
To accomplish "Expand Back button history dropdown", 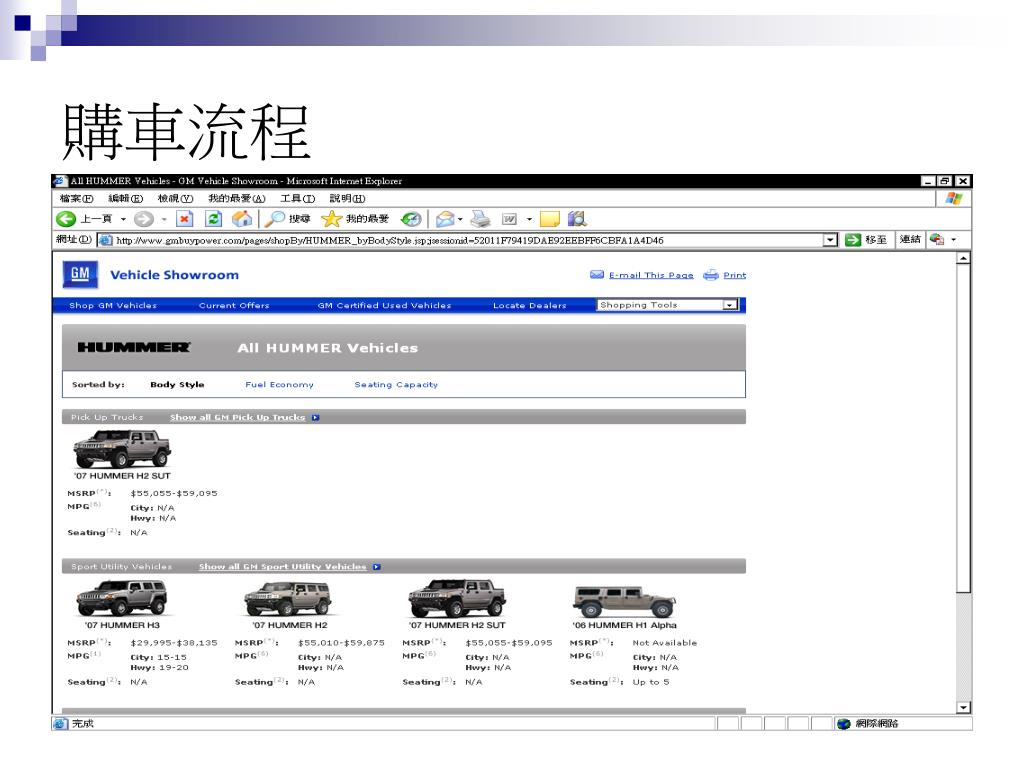I will [123, 219].
